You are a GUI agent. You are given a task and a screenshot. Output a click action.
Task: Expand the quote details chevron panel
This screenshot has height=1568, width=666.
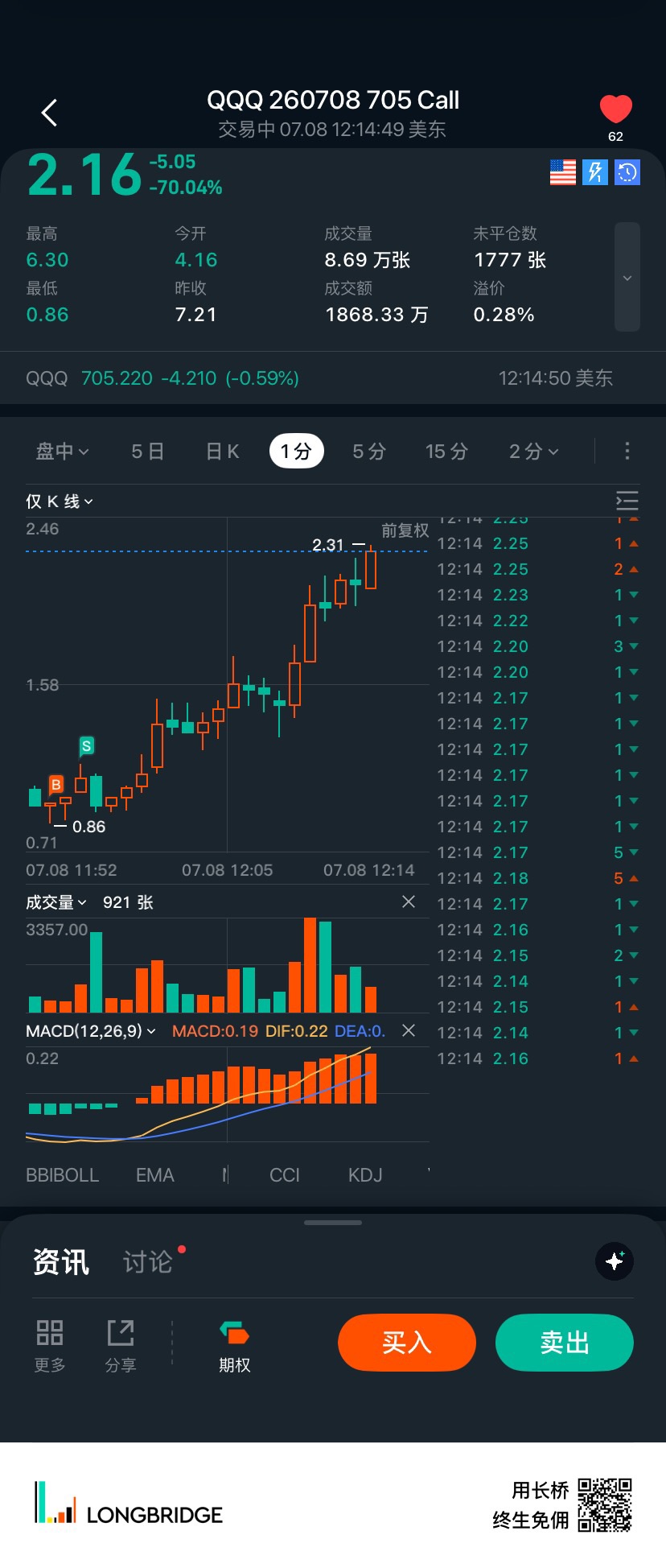(627, 278)
